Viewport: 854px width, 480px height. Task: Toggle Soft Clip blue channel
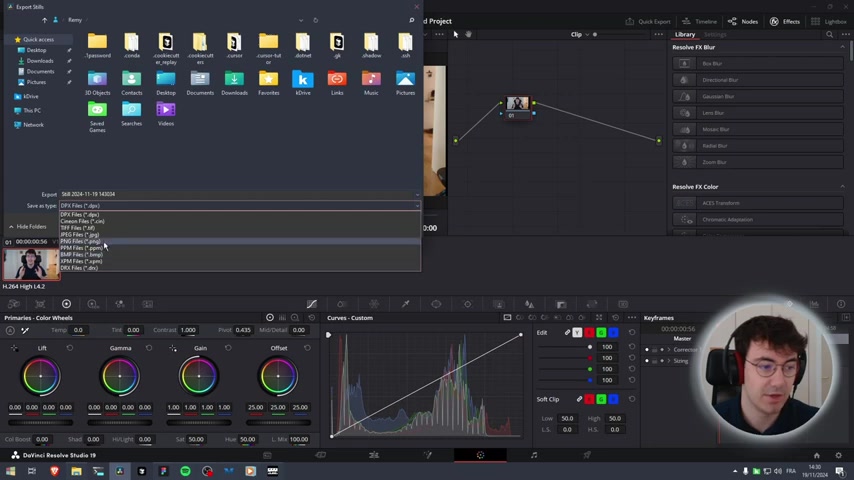point(613,399)
